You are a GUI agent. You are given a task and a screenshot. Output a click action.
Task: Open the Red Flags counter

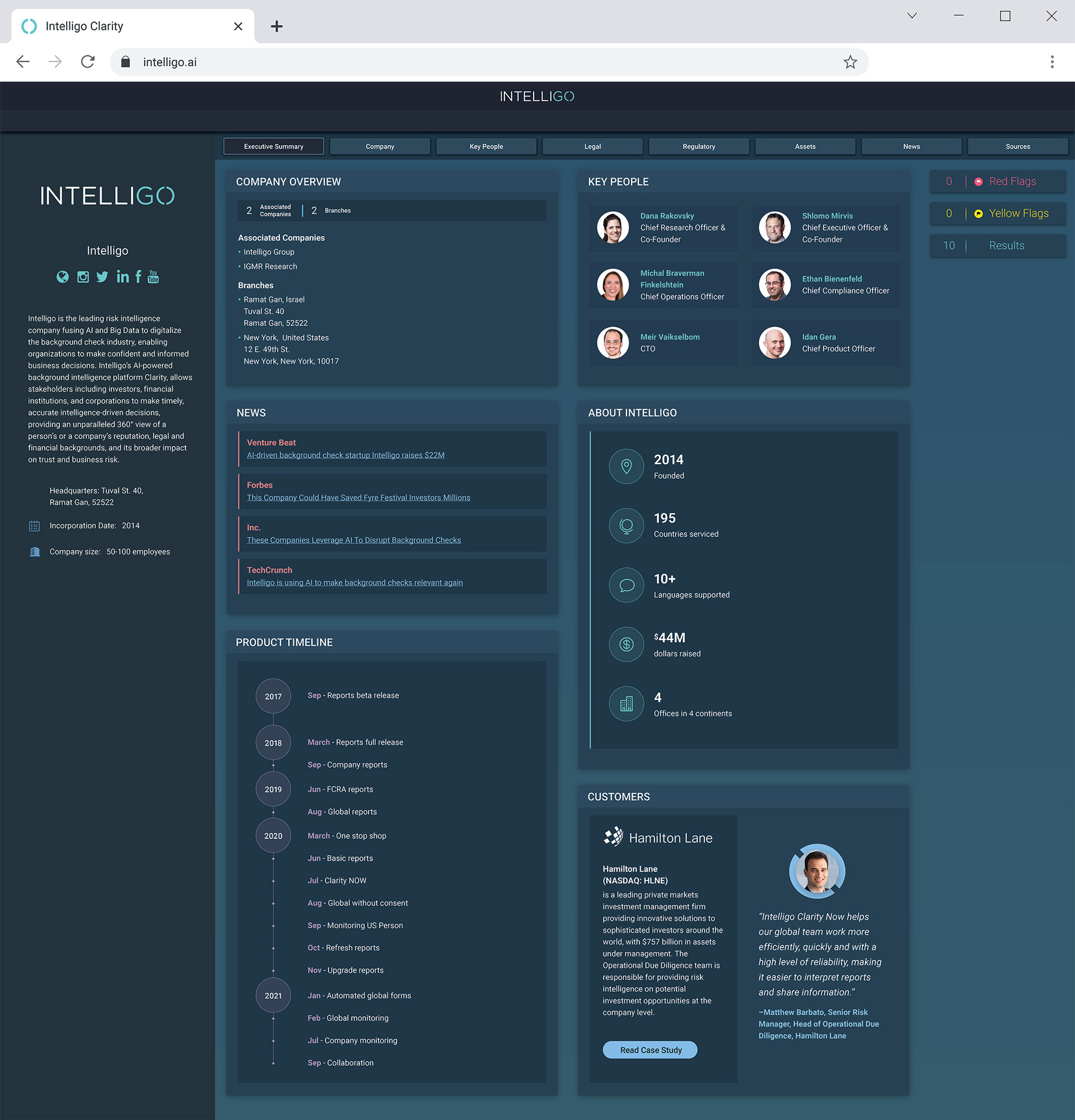pos(997,181)
